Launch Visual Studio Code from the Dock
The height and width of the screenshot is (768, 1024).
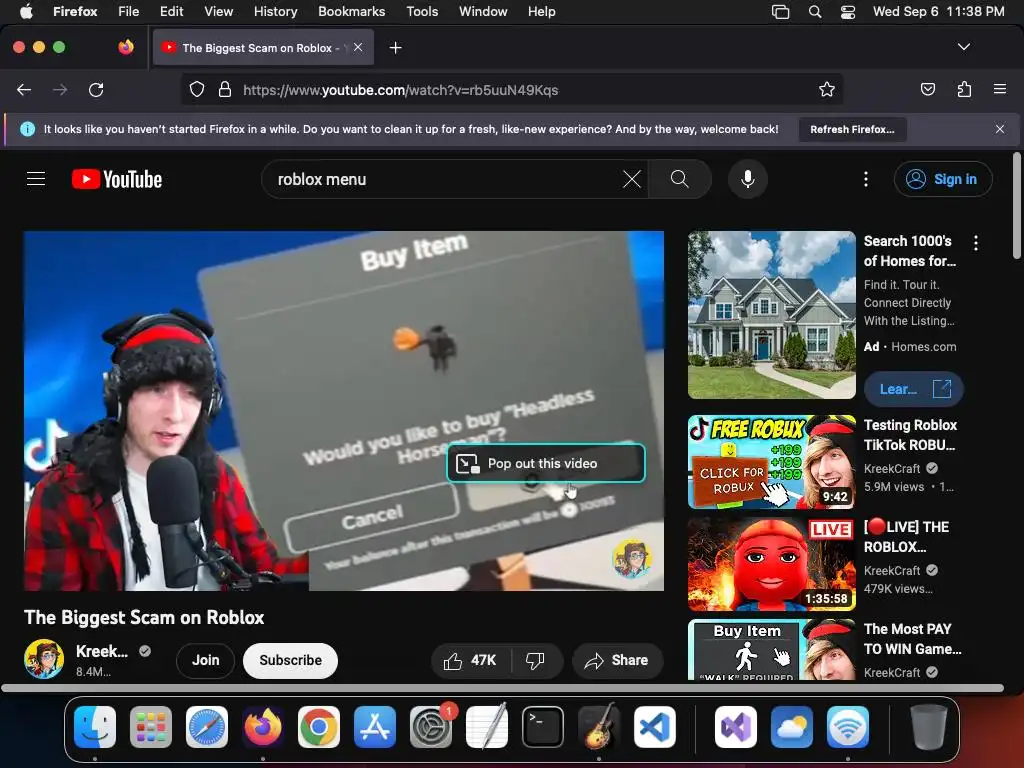[654, 727]
